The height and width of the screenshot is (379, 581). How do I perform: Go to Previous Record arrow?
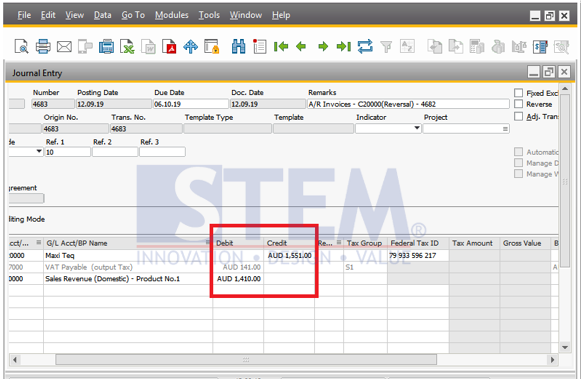coord(301,47)
